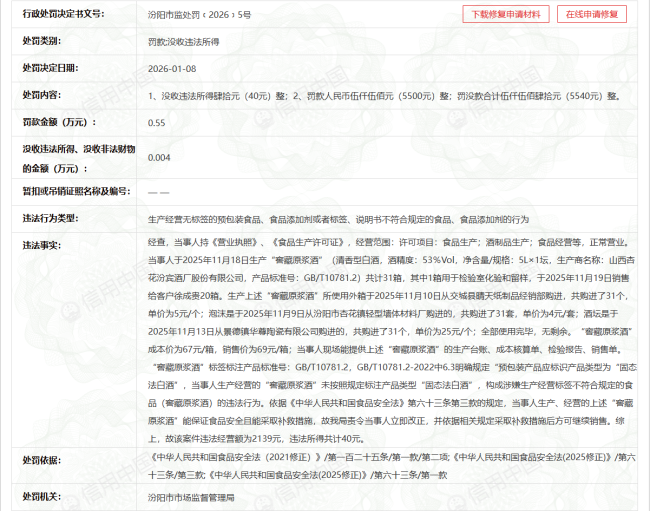Click the line starting 给客户徐成贵20箱
The width and height of the screenshot is (650, 511).
pyautogui.click(x=389, y=296)
